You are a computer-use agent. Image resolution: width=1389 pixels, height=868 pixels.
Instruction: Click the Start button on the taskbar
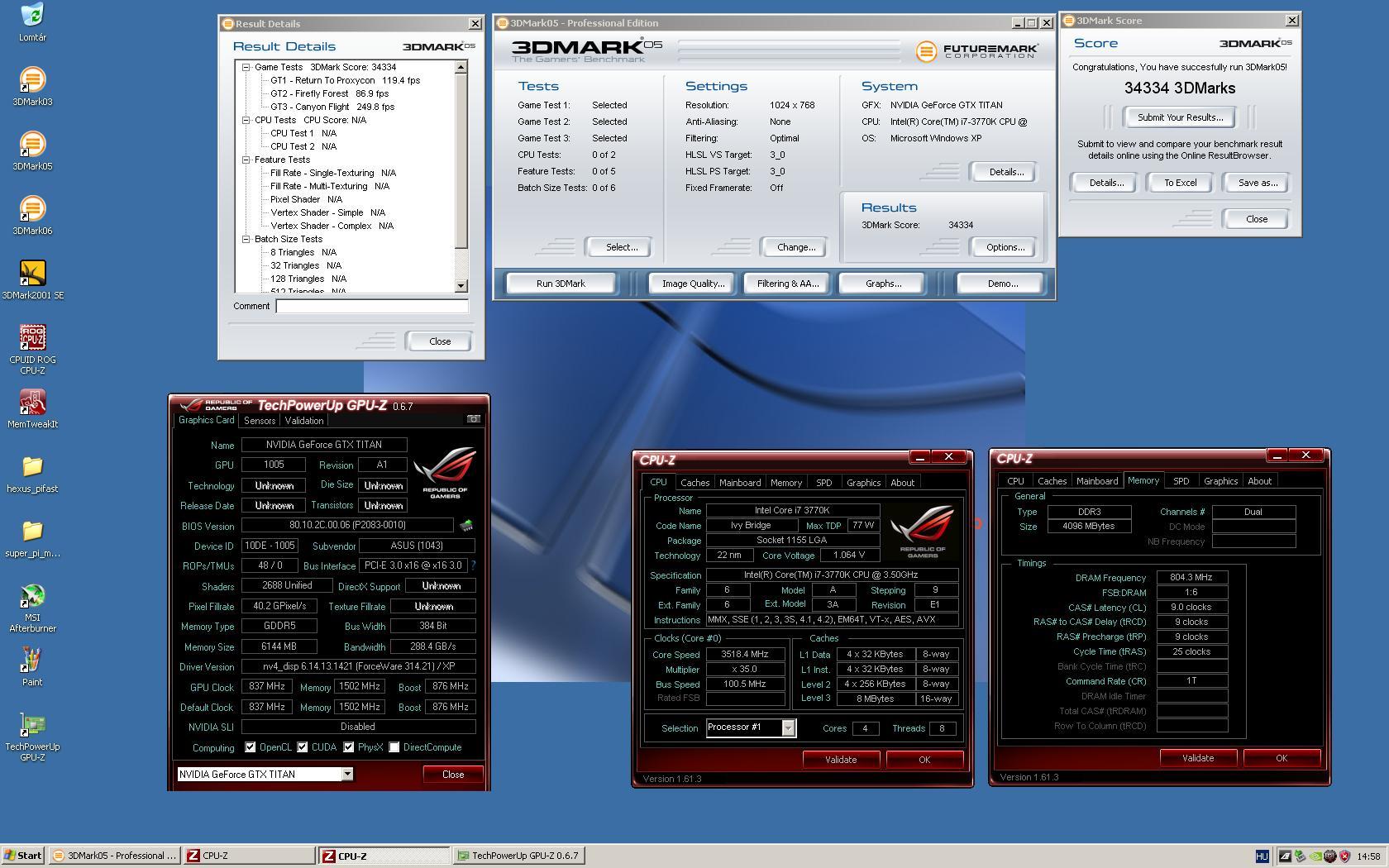(x=23, y=856)
